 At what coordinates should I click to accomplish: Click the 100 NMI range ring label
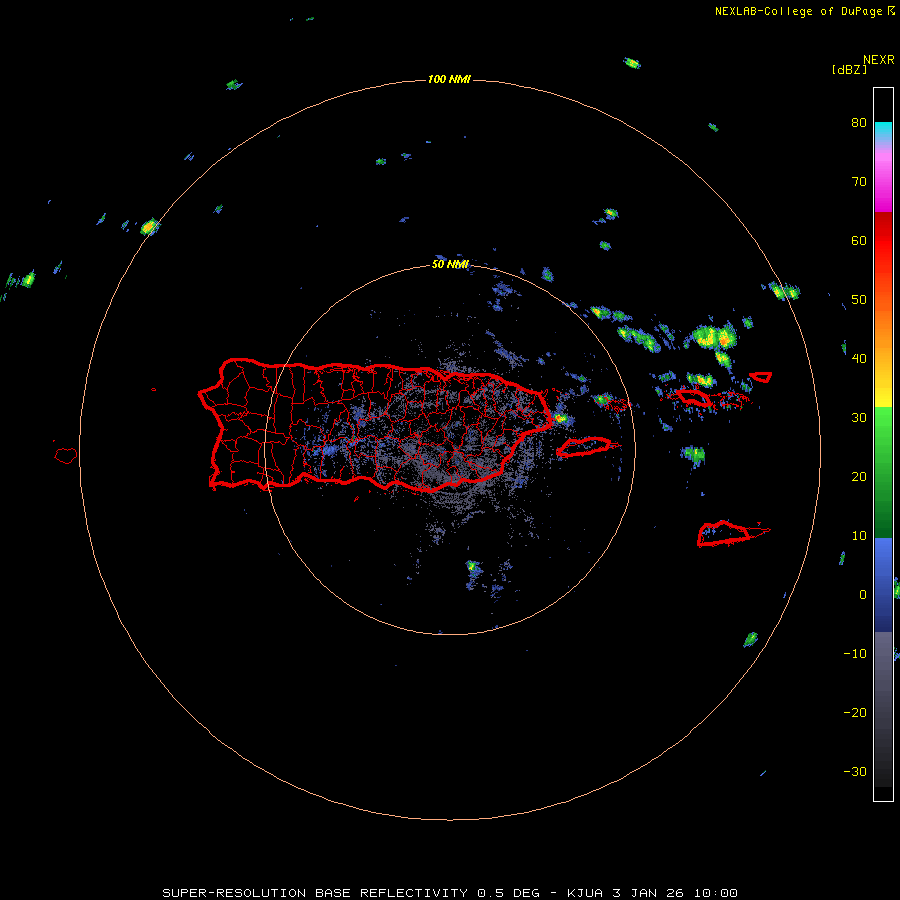449,79
